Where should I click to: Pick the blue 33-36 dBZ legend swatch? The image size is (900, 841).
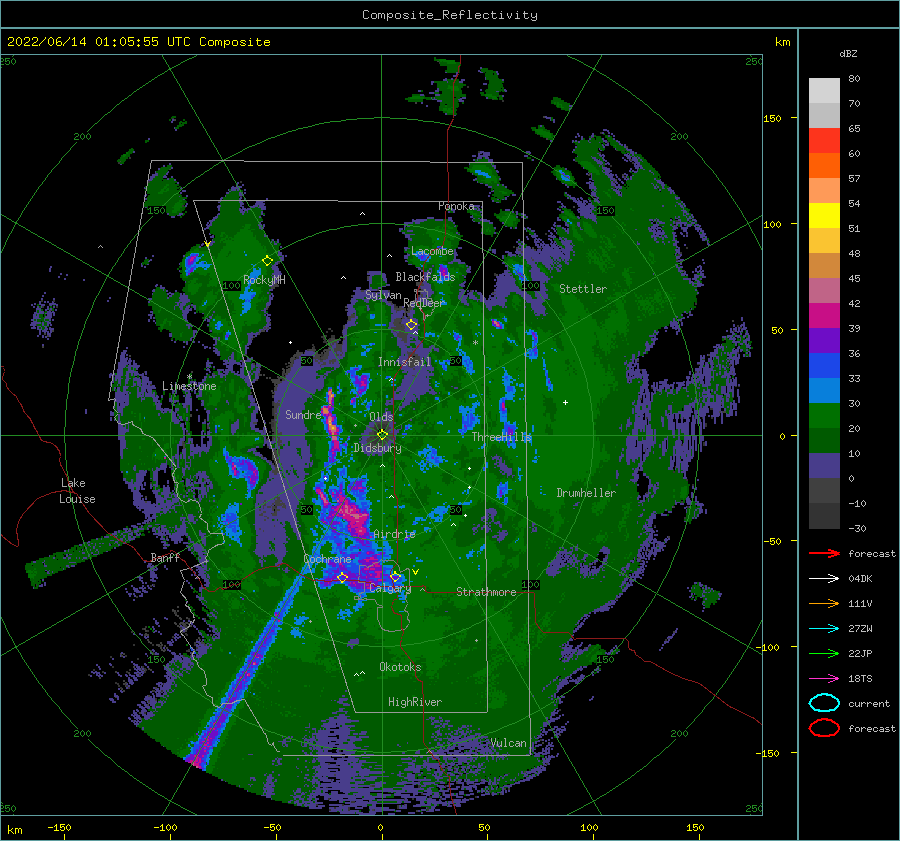coord(824,366)
